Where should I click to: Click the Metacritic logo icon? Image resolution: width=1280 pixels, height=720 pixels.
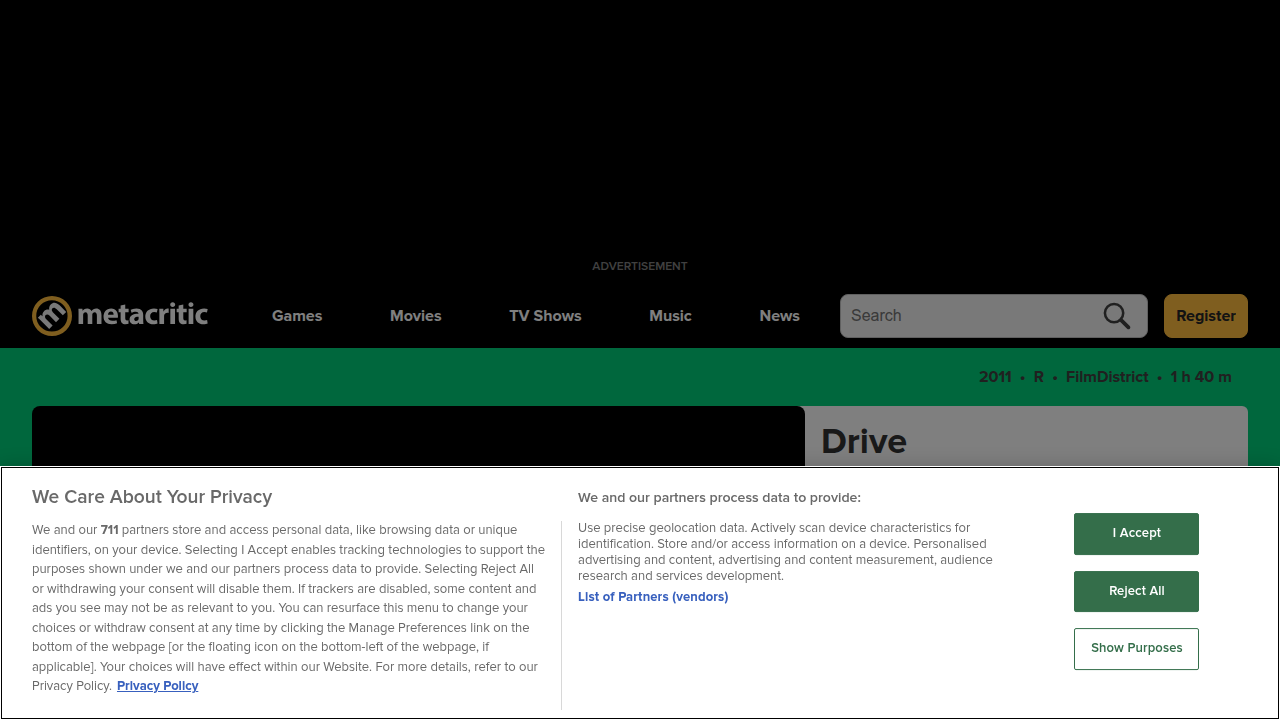coord(52,316)
